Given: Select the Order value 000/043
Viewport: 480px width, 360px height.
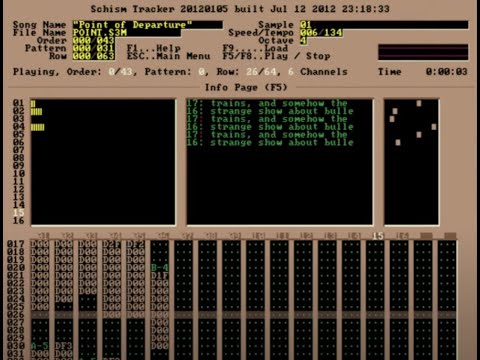Looking at the screenshot, I should click(x=94, y=41).
